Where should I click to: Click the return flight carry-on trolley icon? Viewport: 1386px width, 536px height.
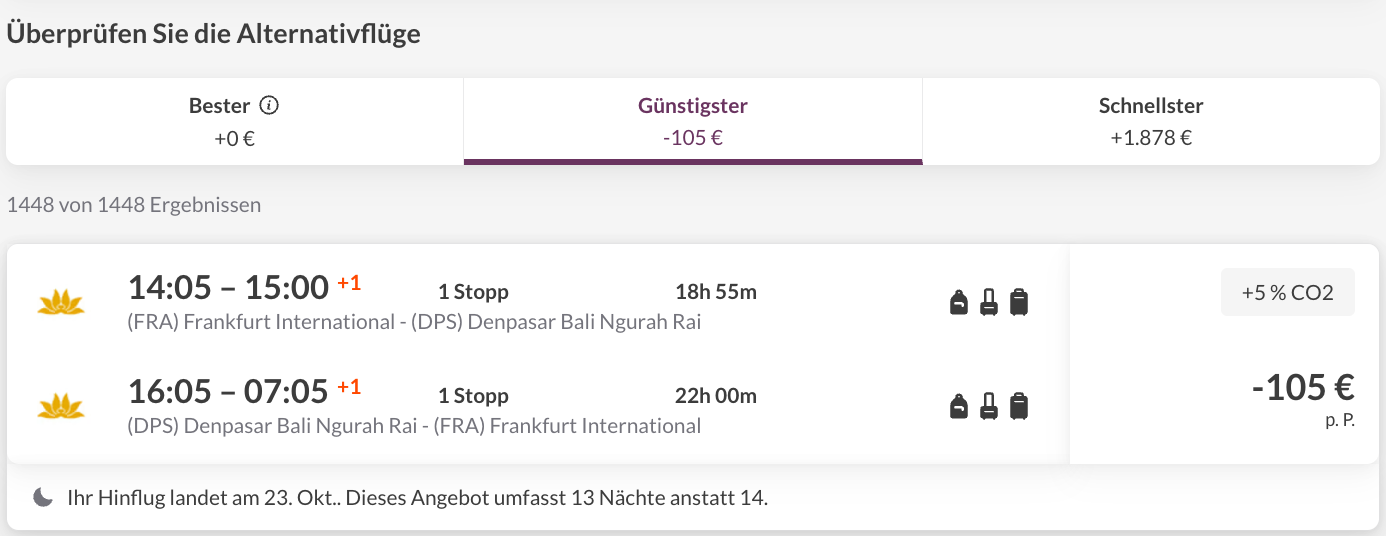tap(989, 405)
